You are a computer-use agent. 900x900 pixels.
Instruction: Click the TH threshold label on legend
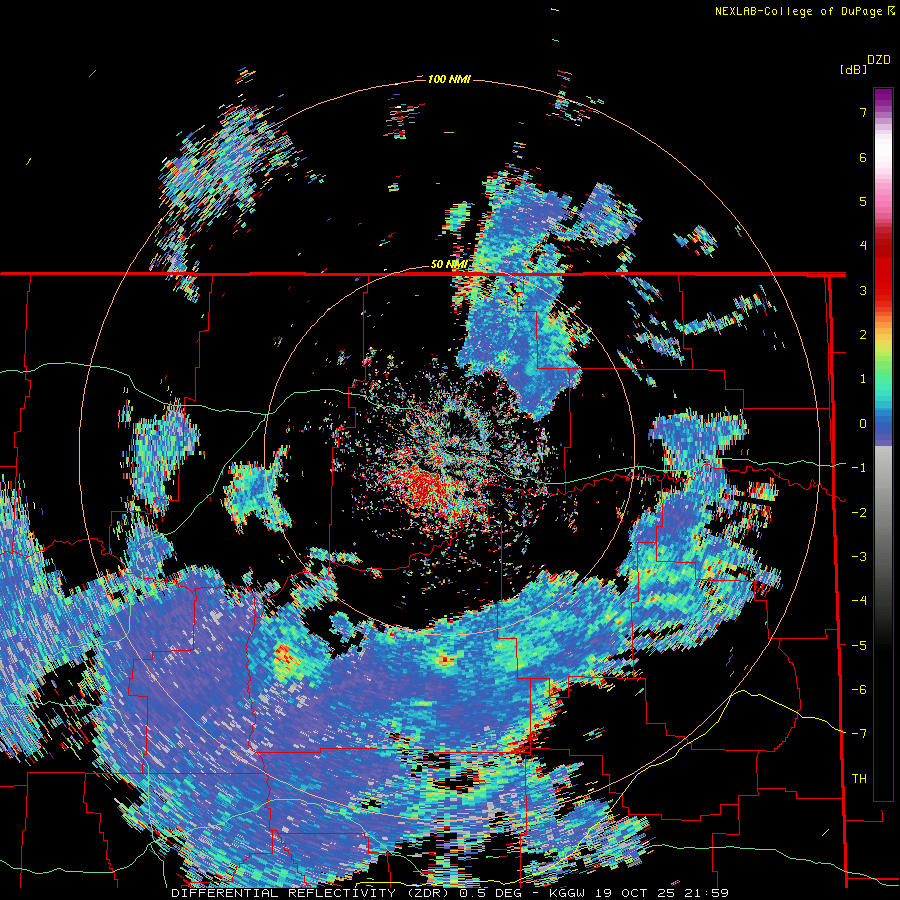pos(859,778)
